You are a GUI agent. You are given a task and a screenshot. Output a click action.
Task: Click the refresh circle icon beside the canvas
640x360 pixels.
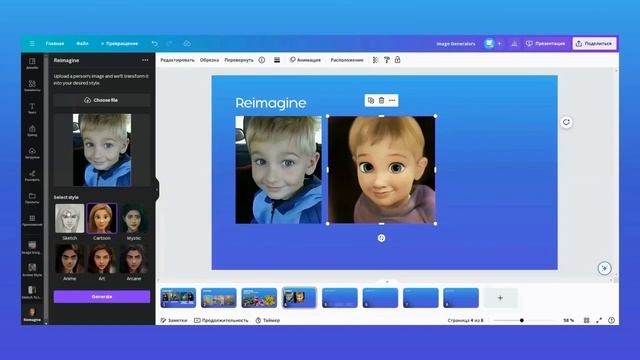coord(566,122)
